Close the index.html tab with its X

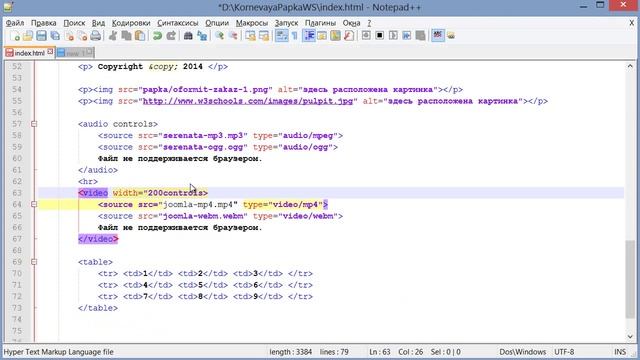coord(50,52)
